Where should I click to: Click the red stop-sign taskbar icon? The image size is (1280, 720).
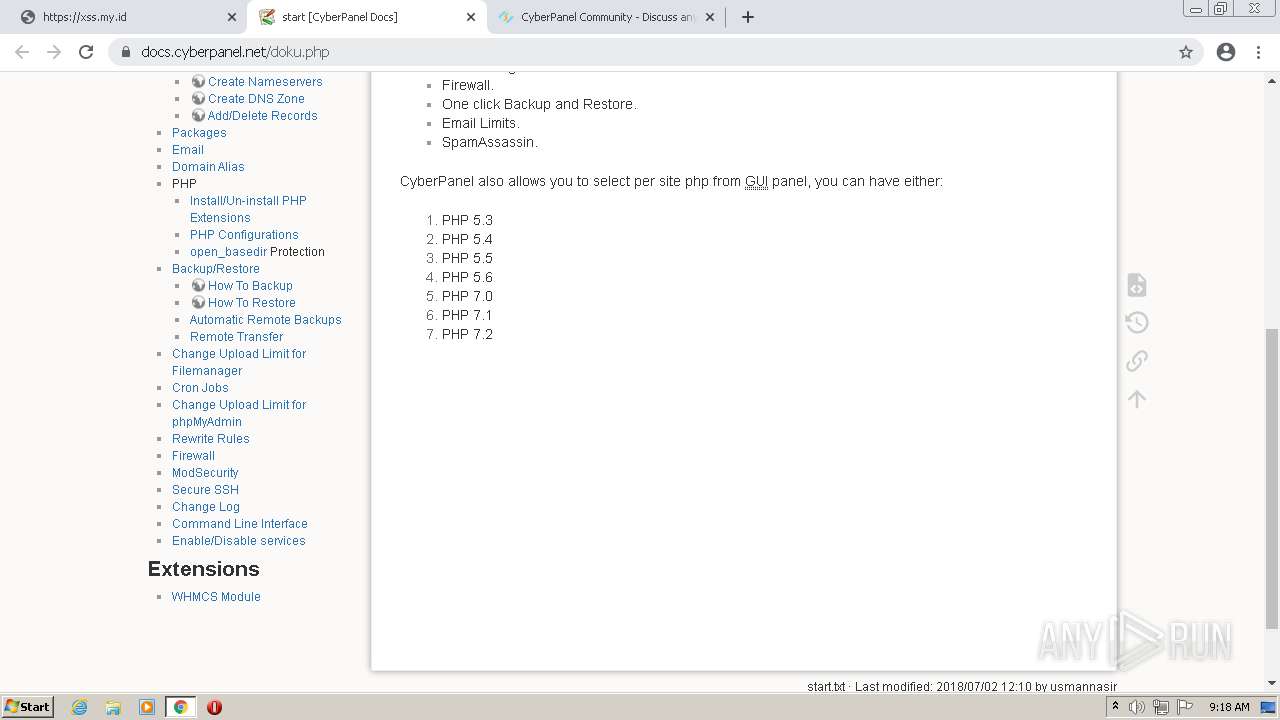click(x=214, y=707)
